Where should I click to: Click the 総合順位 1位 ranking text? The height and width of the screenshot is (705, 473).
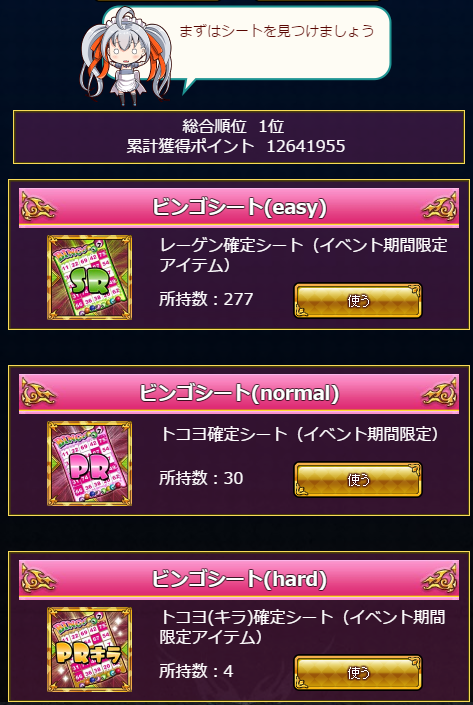(x=233, y=126)
